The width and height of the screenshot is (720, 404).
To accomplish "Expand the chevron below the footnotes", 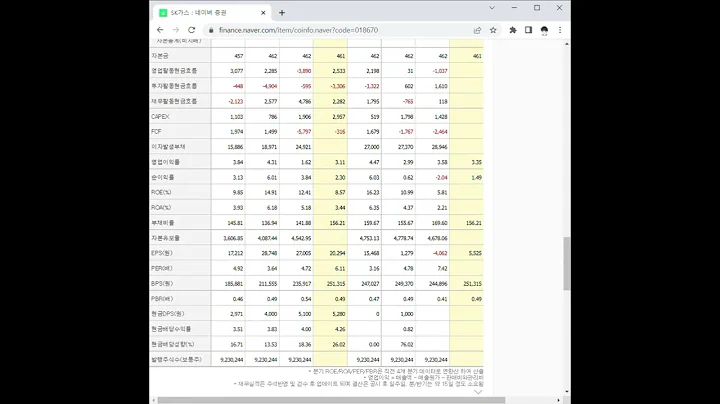I will 478,392.
